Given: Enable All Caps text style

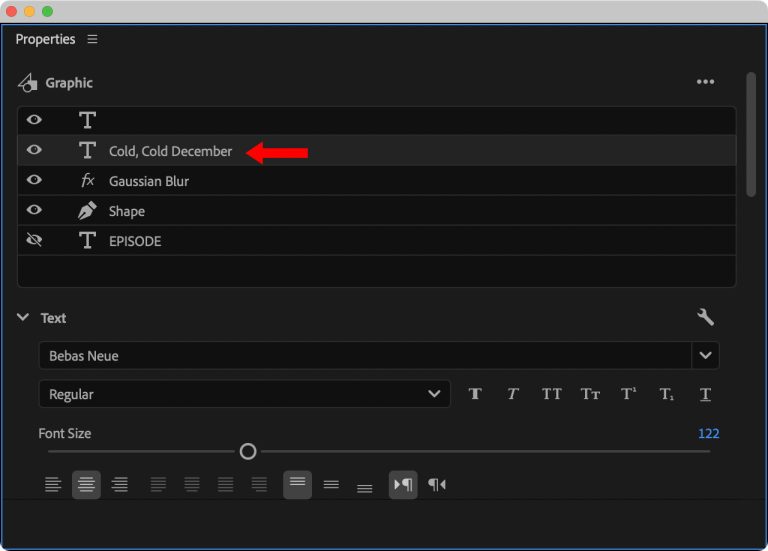Looking at the screenshot, I should click(551, 394).
